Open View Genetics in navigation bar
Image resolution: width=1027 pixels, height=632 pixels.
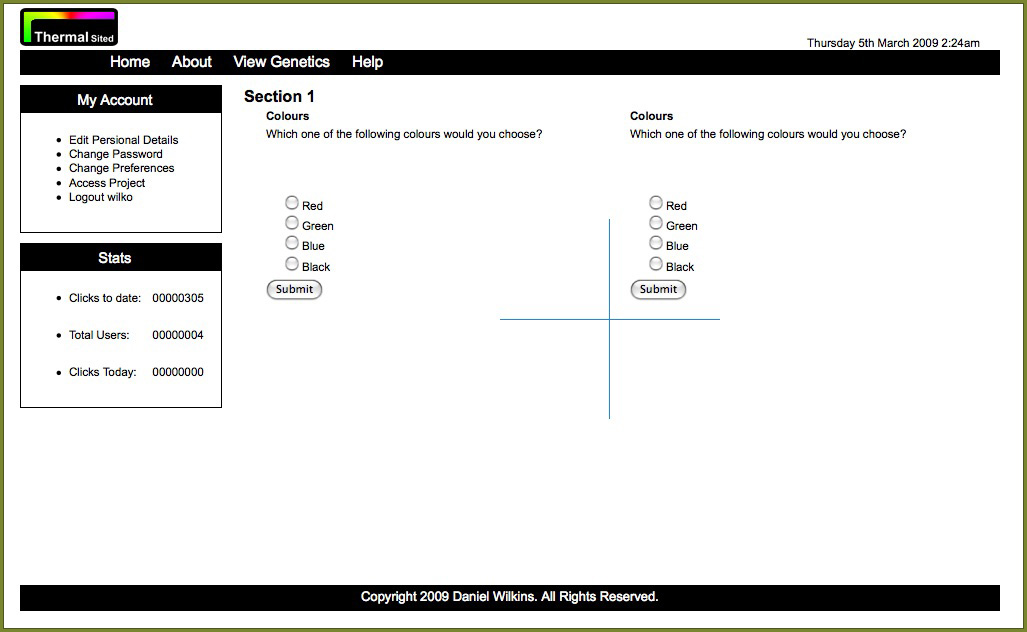[281, 62]
